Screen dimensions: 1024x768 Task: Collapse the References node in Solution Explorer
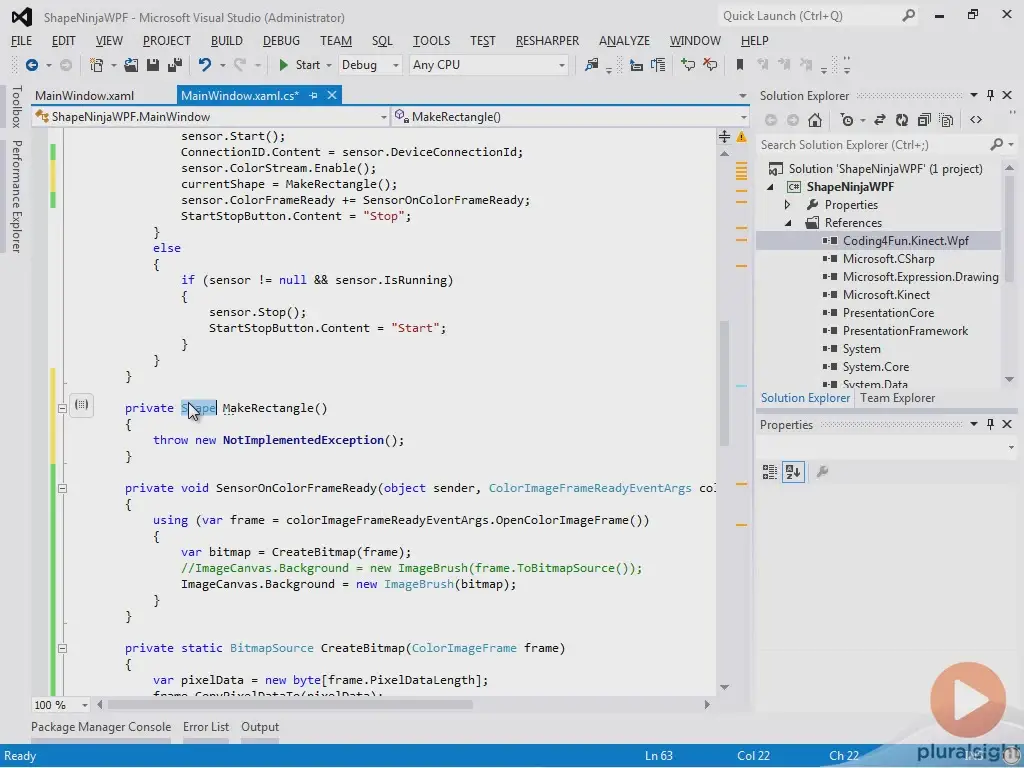pyautogui.click(x=788, y=223)
